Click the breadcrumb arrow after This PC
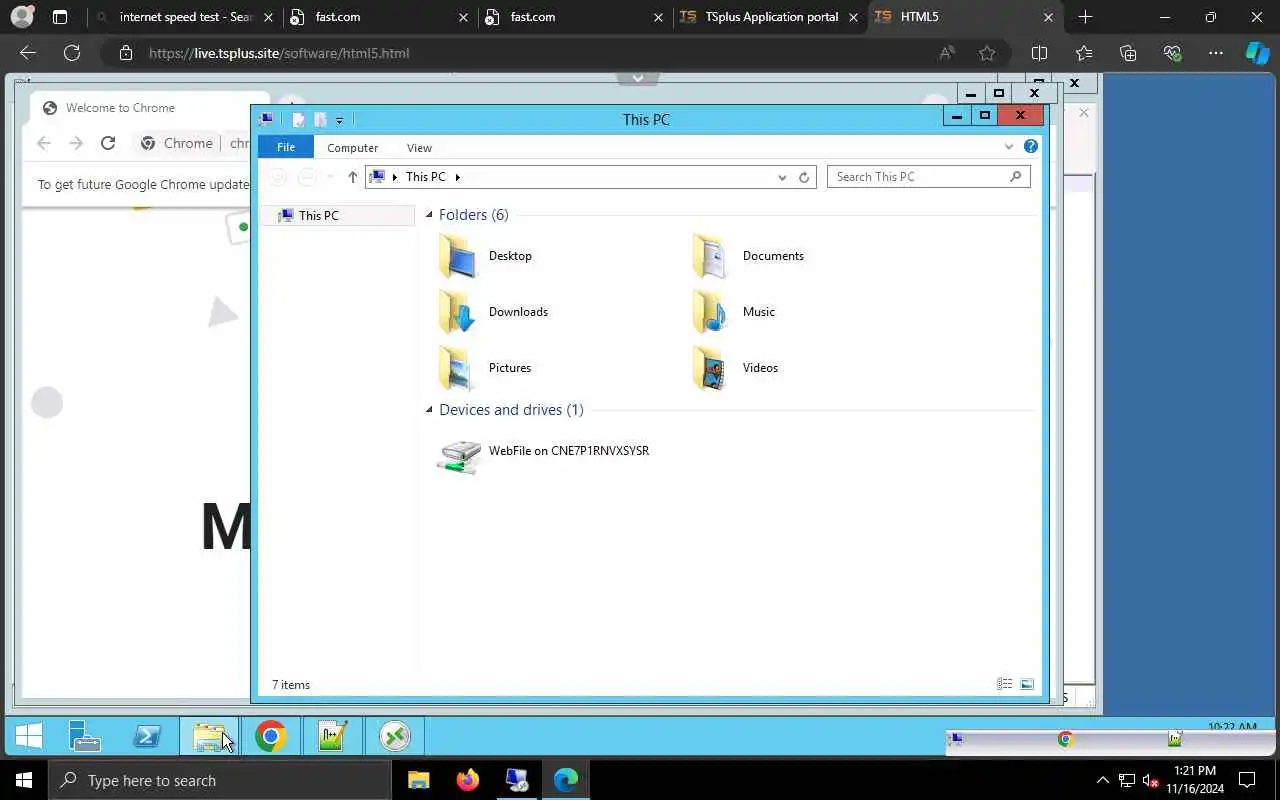This screenshot has width=1280, height=800. (x=458, y=177)
